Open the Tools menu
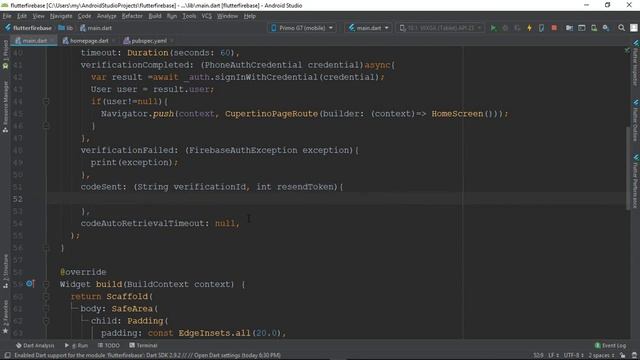This screenshot has height=360, width=640. click(x=189, y=16)
